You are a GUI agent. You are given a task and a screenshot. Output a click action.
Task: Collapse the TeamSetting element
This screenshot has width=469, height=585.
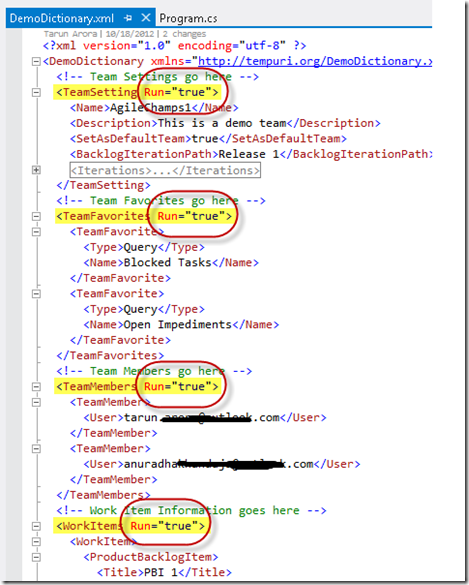(x=36, y=92)
